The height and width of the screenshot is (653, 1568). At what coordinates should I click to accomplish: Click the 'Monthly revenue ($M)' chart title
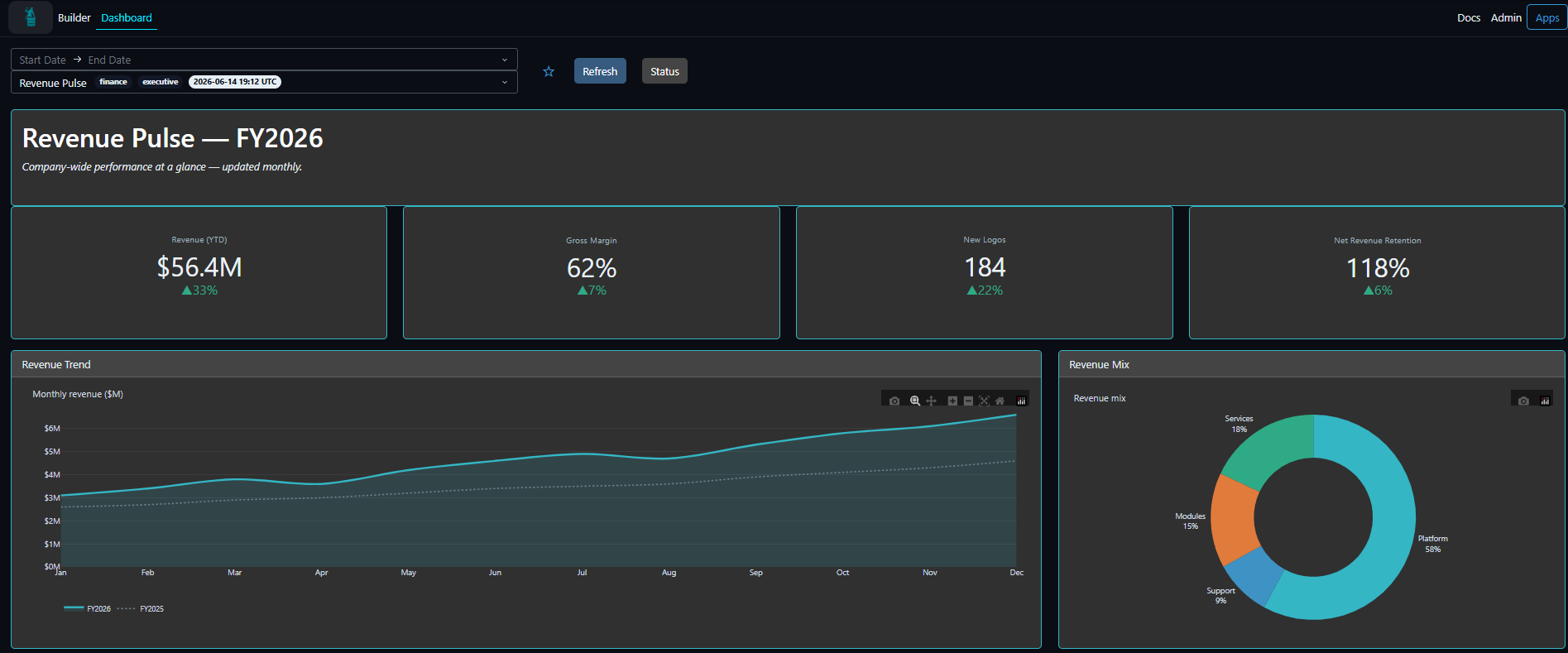tap(78, 394)
